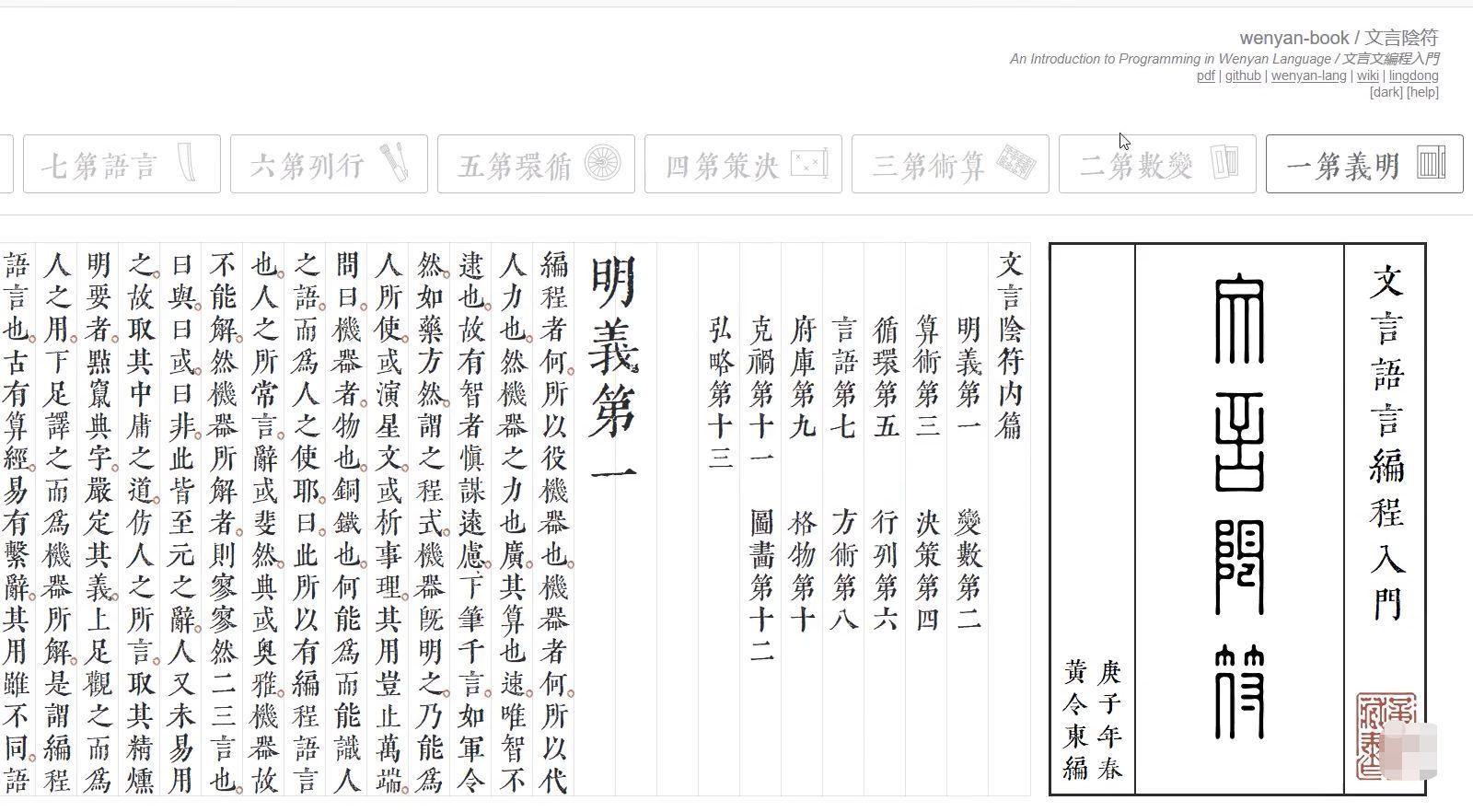This screenshot has width=1473, height=812.
Task: Toggle the [dark] theme mode
Action: click(x=1386, y=92)
